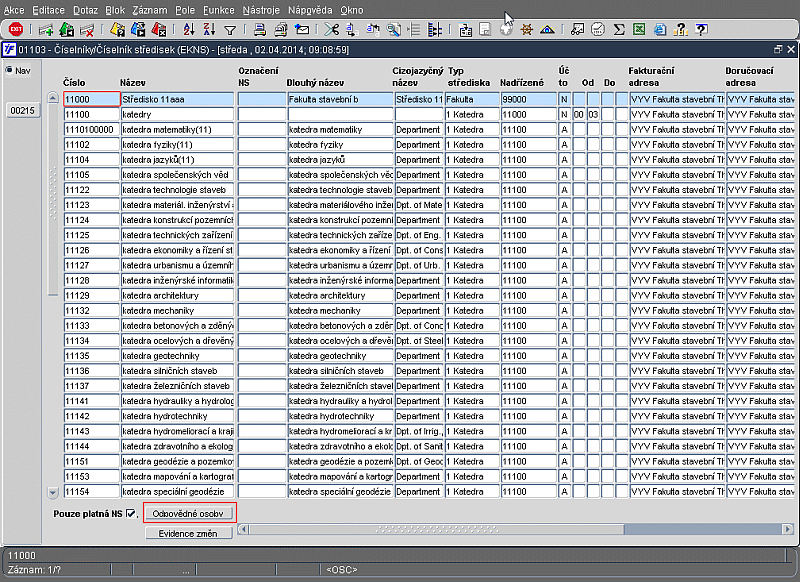Click the table's vertical scroll down arrow
Image resolution: width=800 pixels, height=582 pixels.
53,492
